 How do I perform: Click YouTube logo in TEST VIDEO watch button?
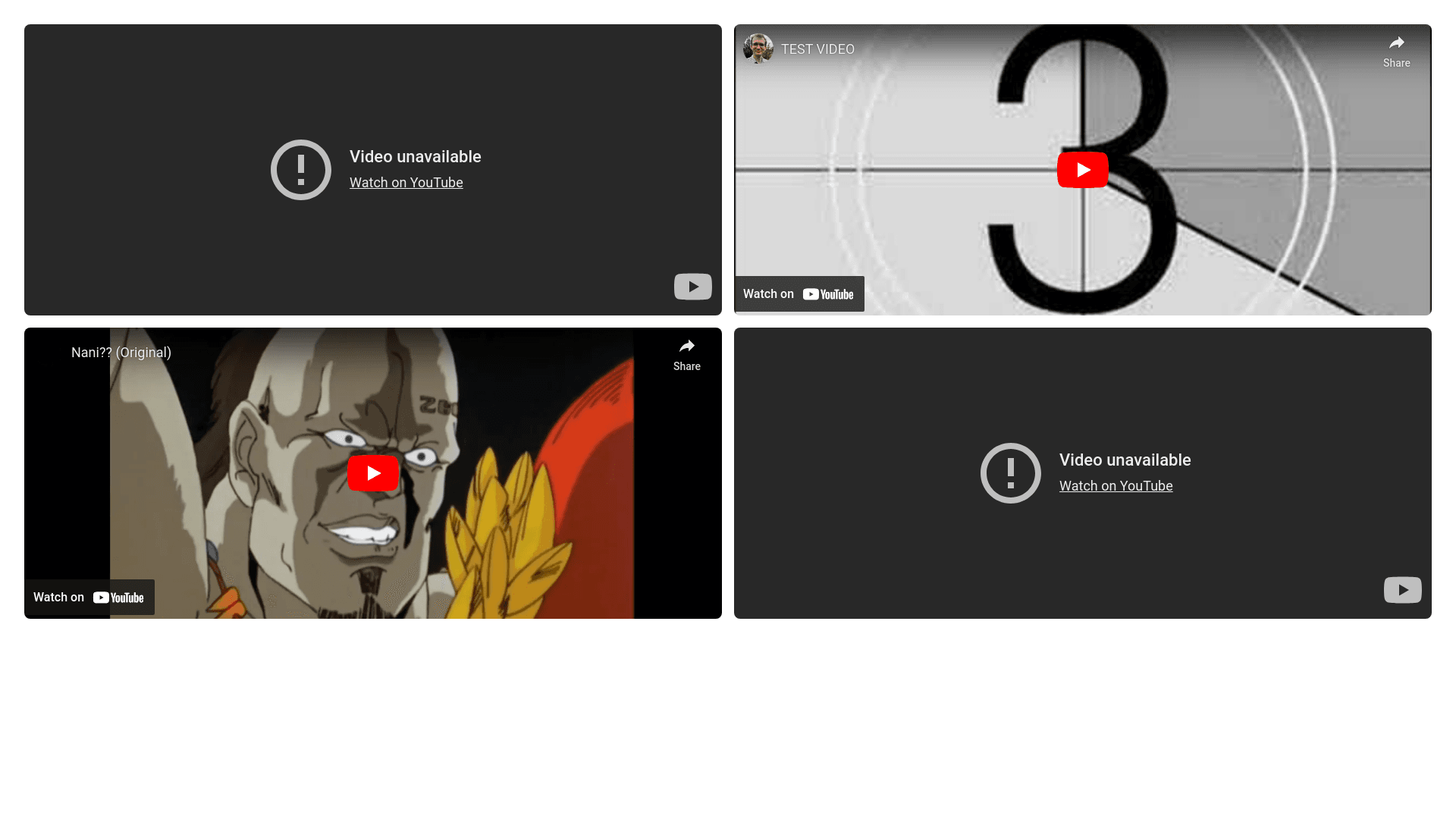pyautogui.click(x=828, y=294)
